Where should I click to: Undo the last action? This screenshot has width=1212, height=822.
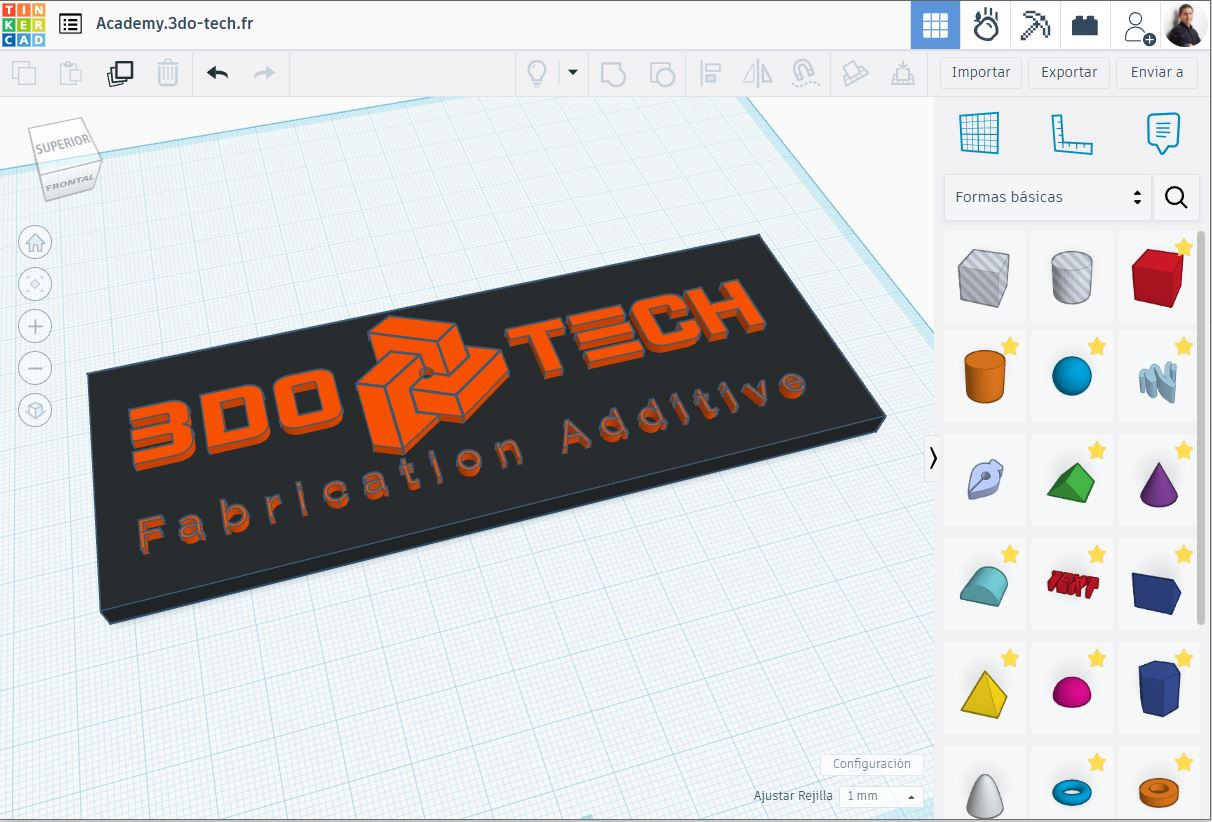(x=217, y=73)
